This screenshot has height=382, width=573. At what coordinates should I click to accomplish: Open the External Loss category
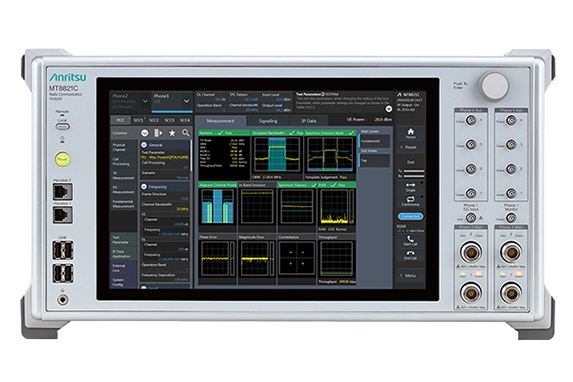124,268
